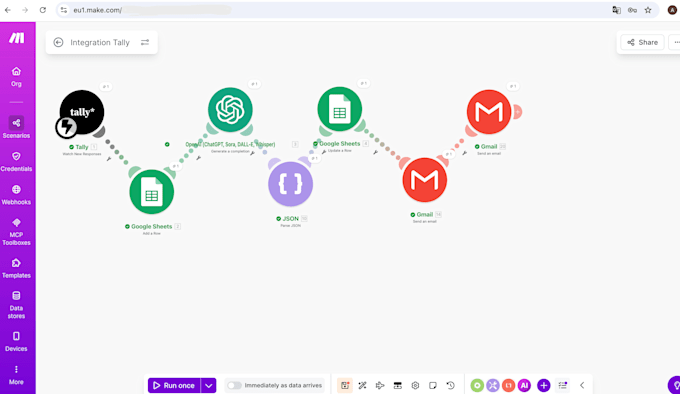680x394 pixels.
Task: Click the Run once button
Action: point(174,385)
